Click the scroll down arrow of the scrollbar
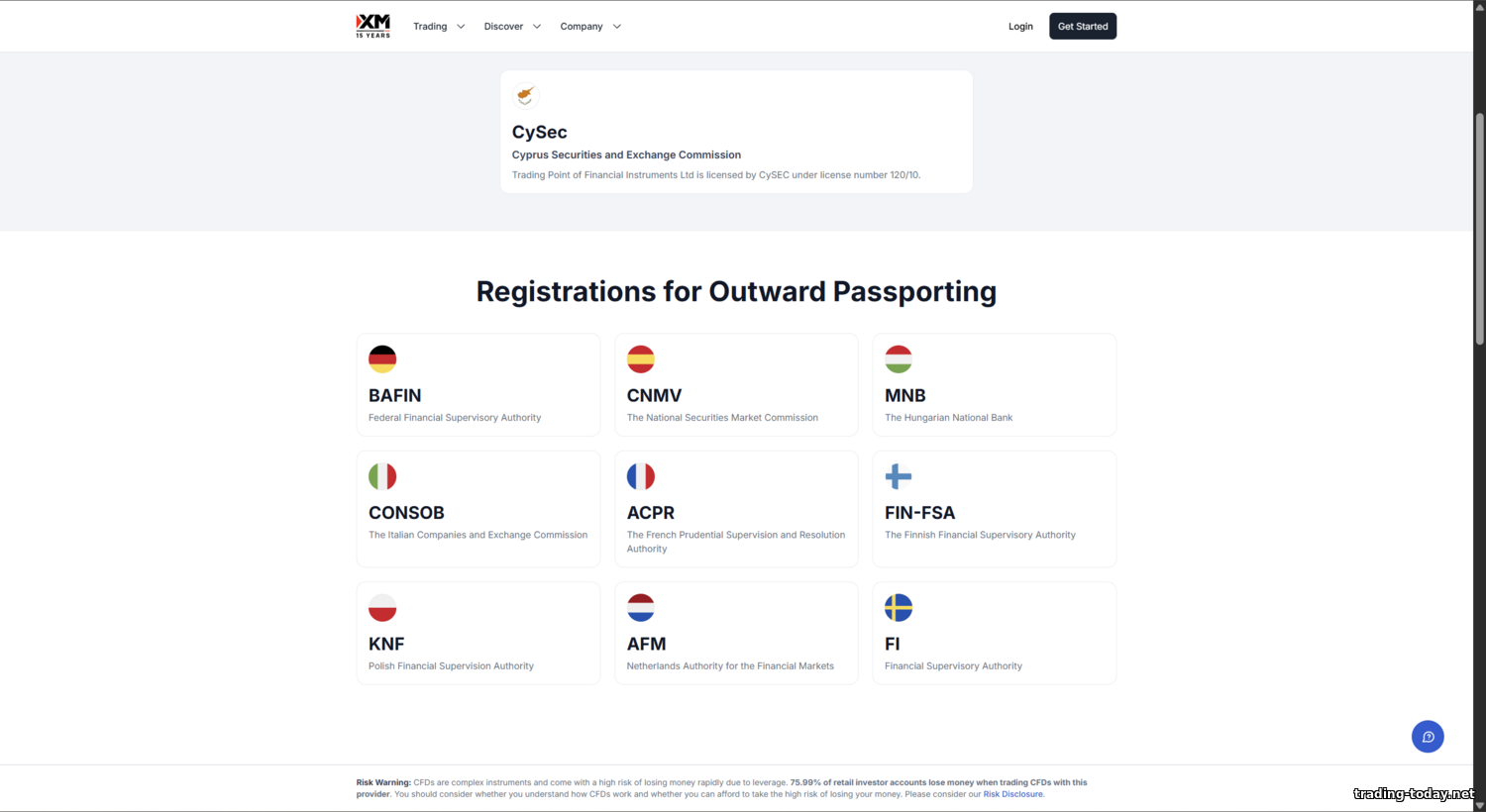 click(x=1479, y=805)
